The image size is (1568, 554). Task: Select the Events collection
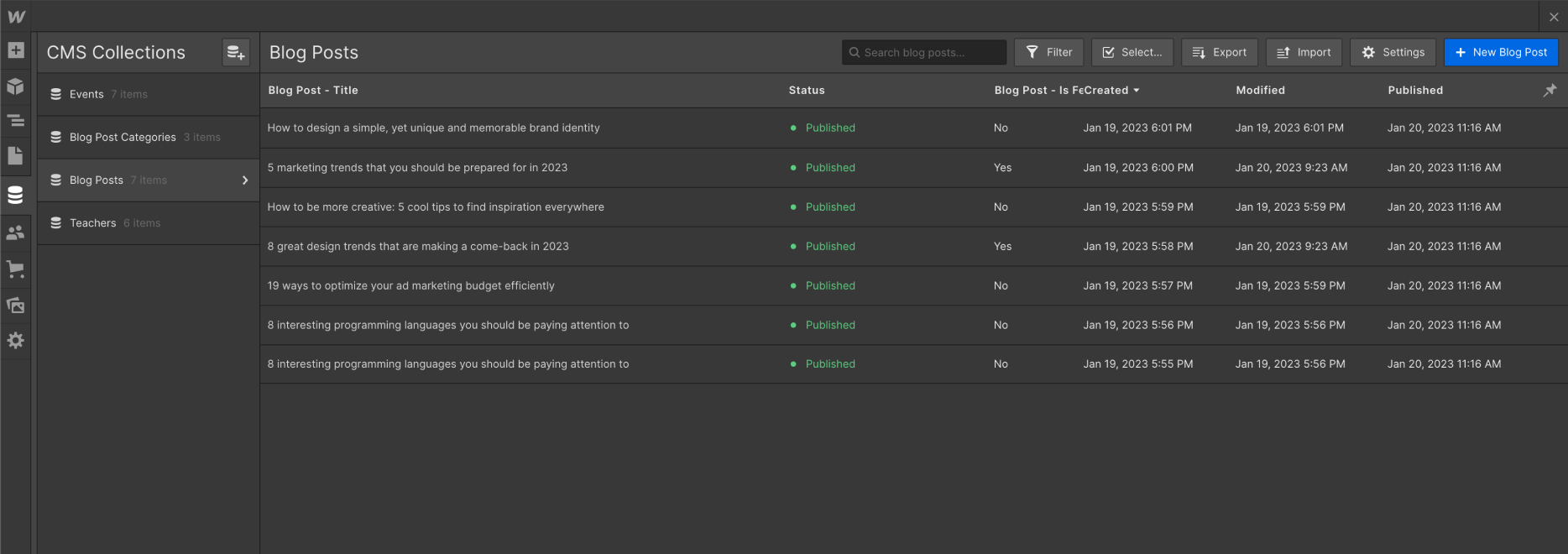tap(87, 94)
